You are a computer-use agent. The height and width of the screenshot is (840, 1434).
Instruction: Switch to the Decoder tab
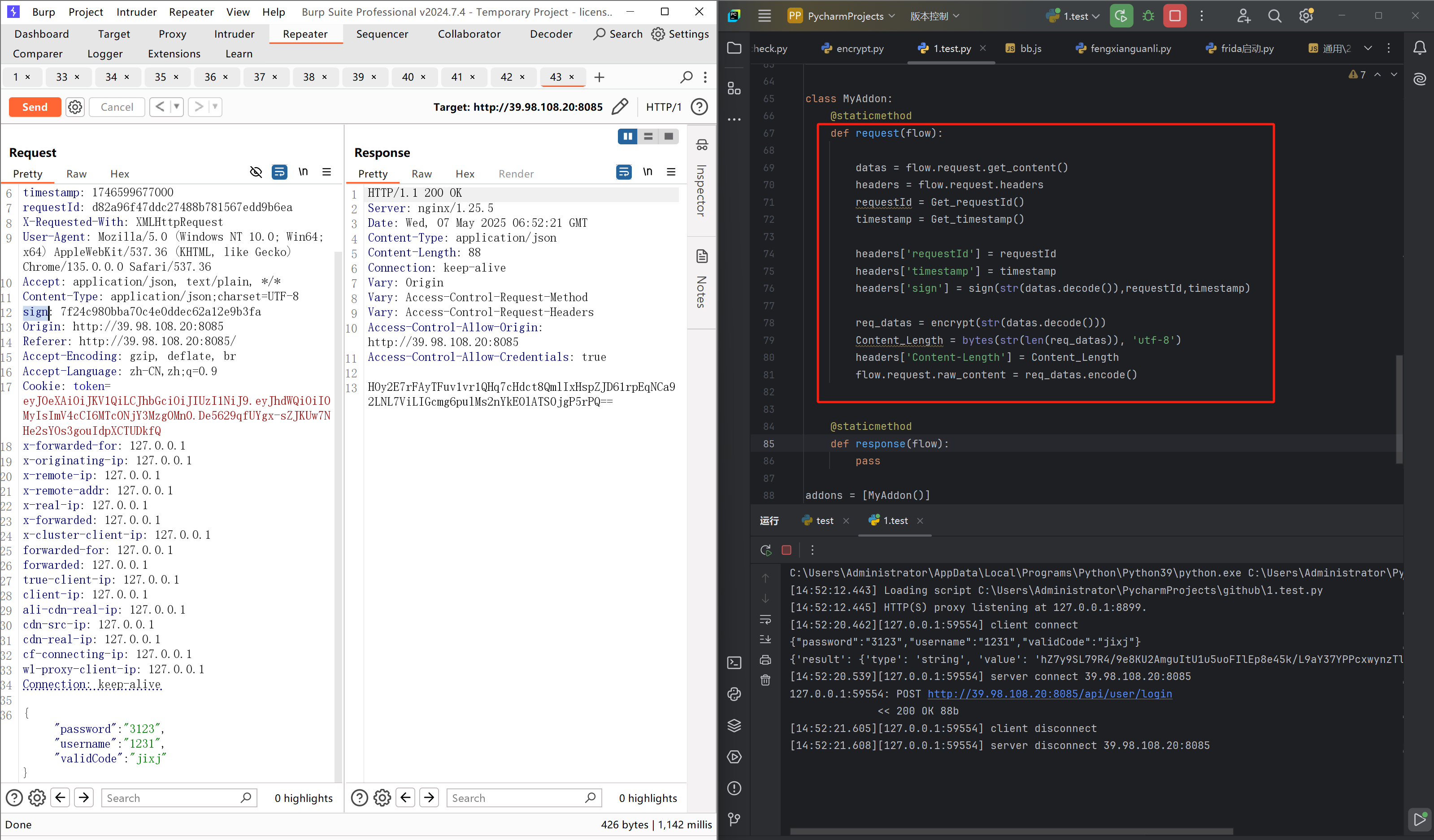click(550, 34)
